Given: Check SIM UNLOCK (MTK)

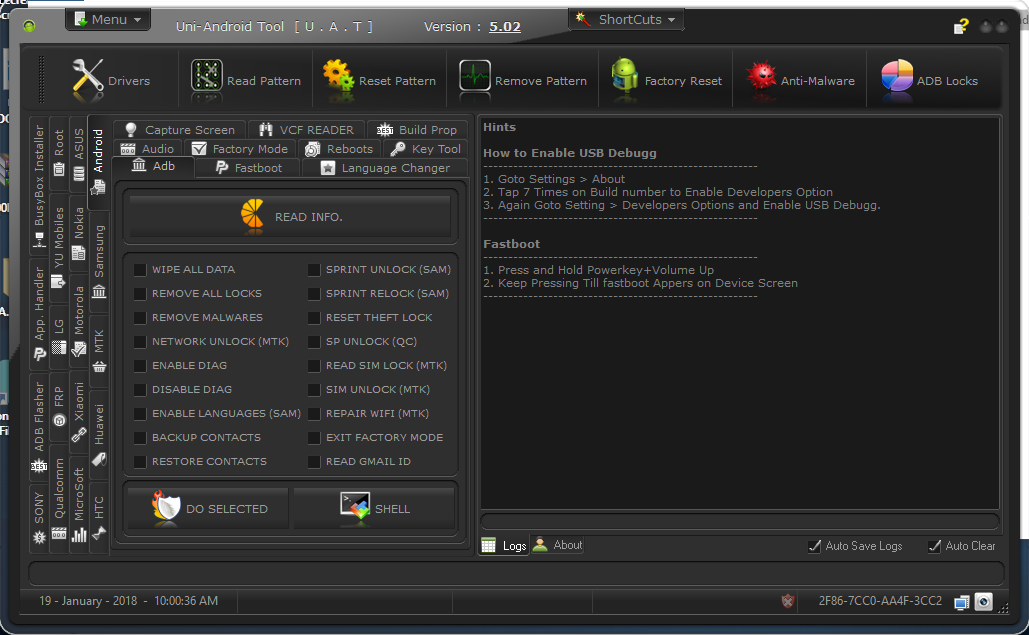Looking at the screenshot, I should (x=314, y=390).
